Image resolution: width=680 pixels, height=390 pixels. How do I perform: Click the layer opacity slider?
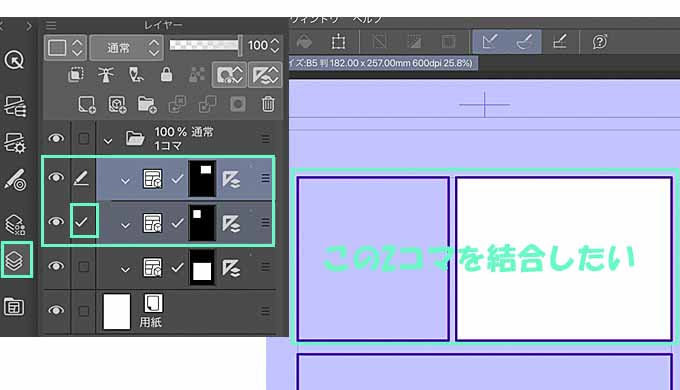(x=205, y=45)
